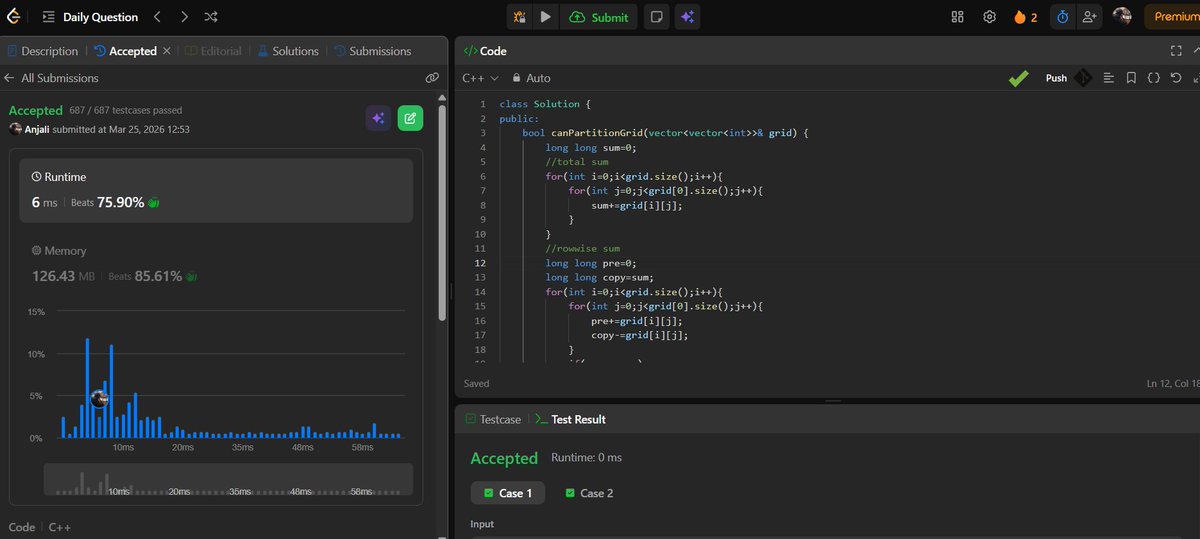
Task: Open the AI sparkle assistant in top toolbar
Action: [687, 17]
